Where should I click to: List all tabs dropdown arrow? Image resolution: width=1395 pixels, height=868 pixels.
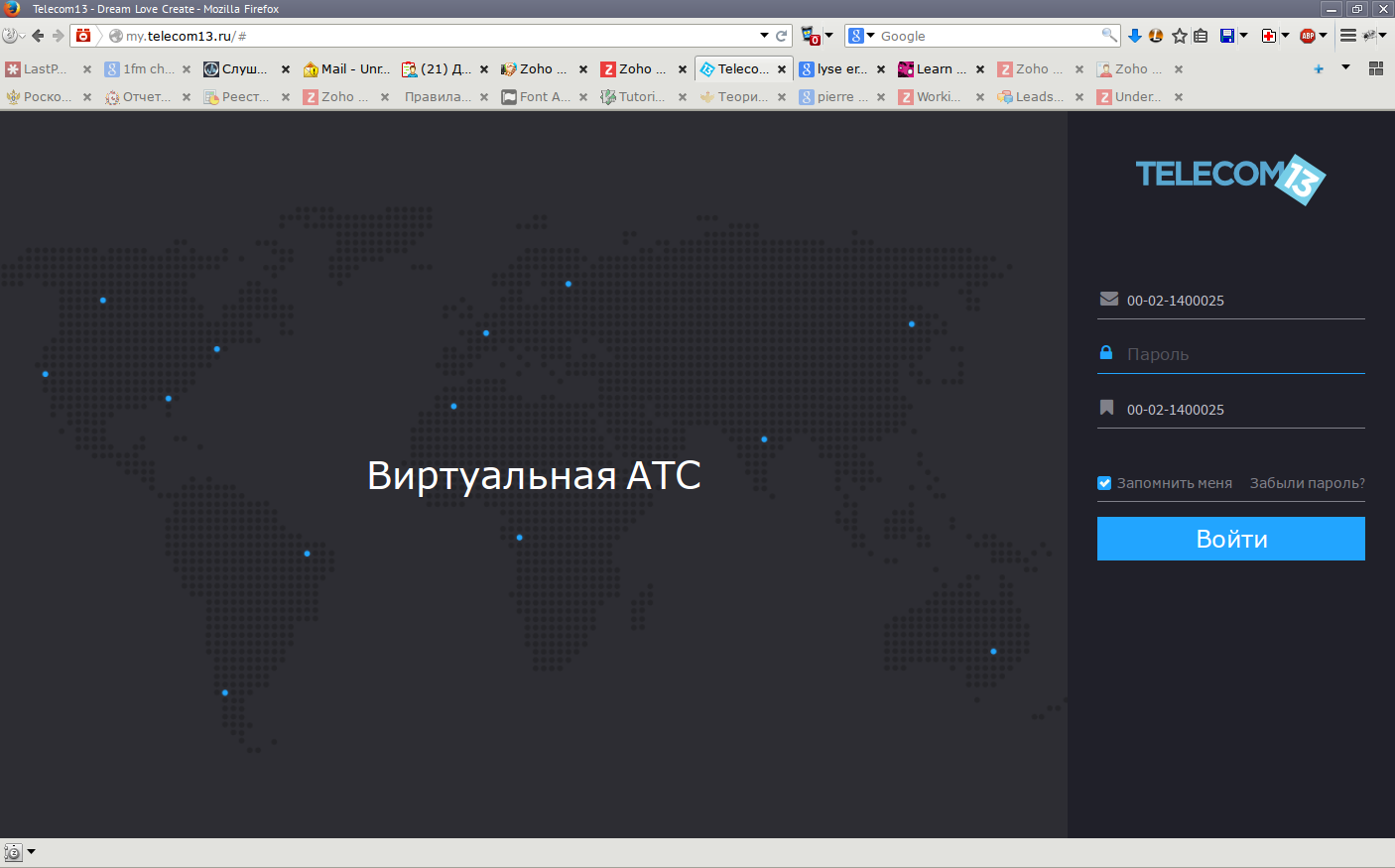pyautogui.click(x=1345, y=67)
